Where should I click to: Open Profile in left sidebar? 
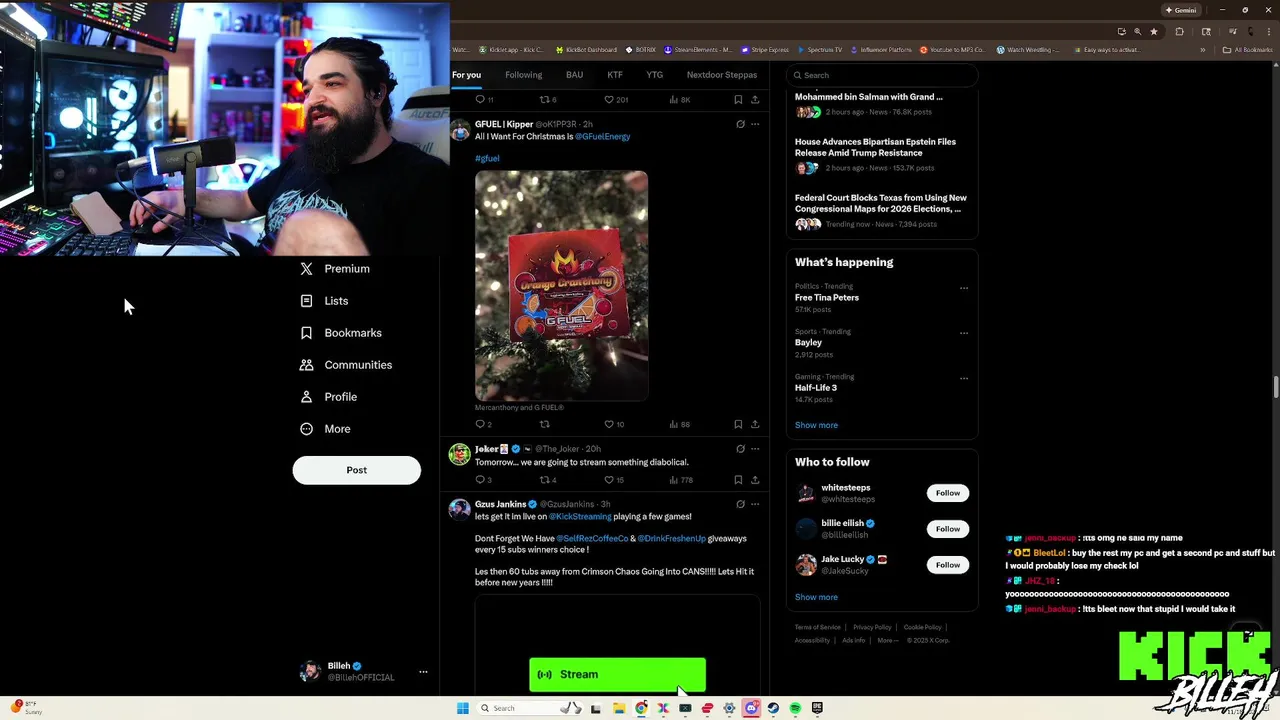[329, 397]
